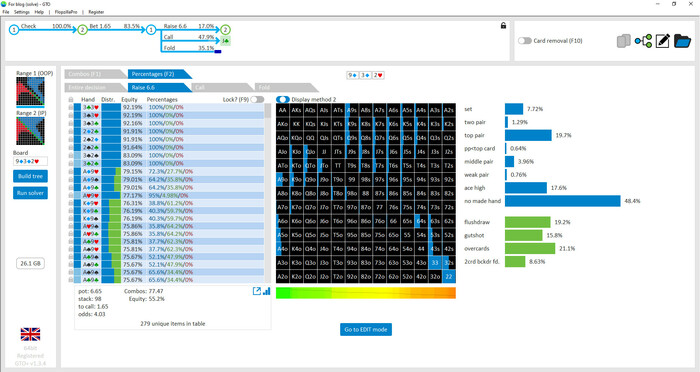Screen dimensions: 700x372
Task: Click the export arrow icon below the table
Action: click(x=257, y=291)
